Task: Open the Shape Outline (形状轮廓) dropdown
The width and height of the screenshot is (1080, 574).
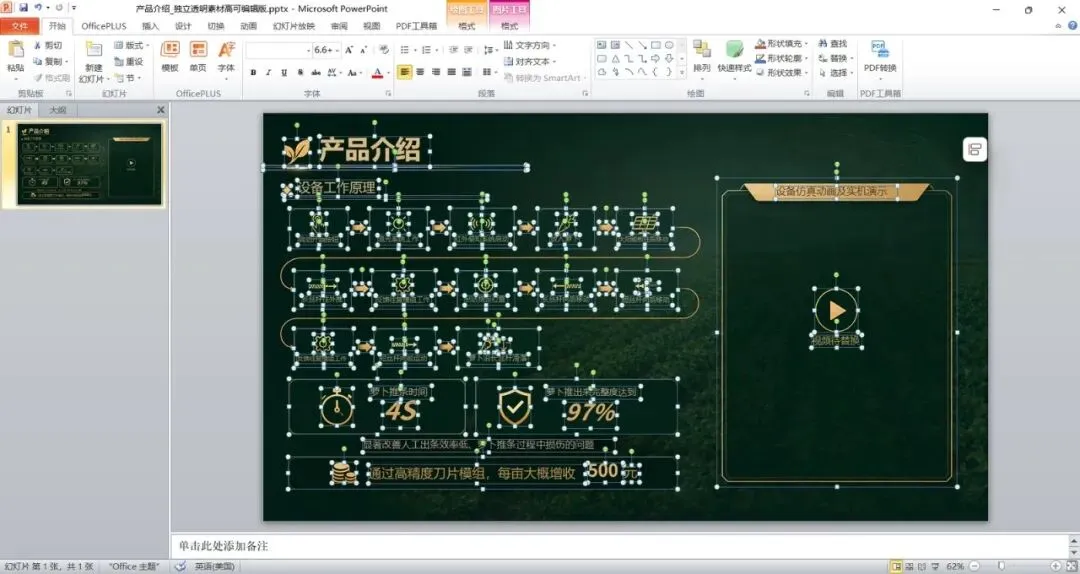Action: point(782,58)
